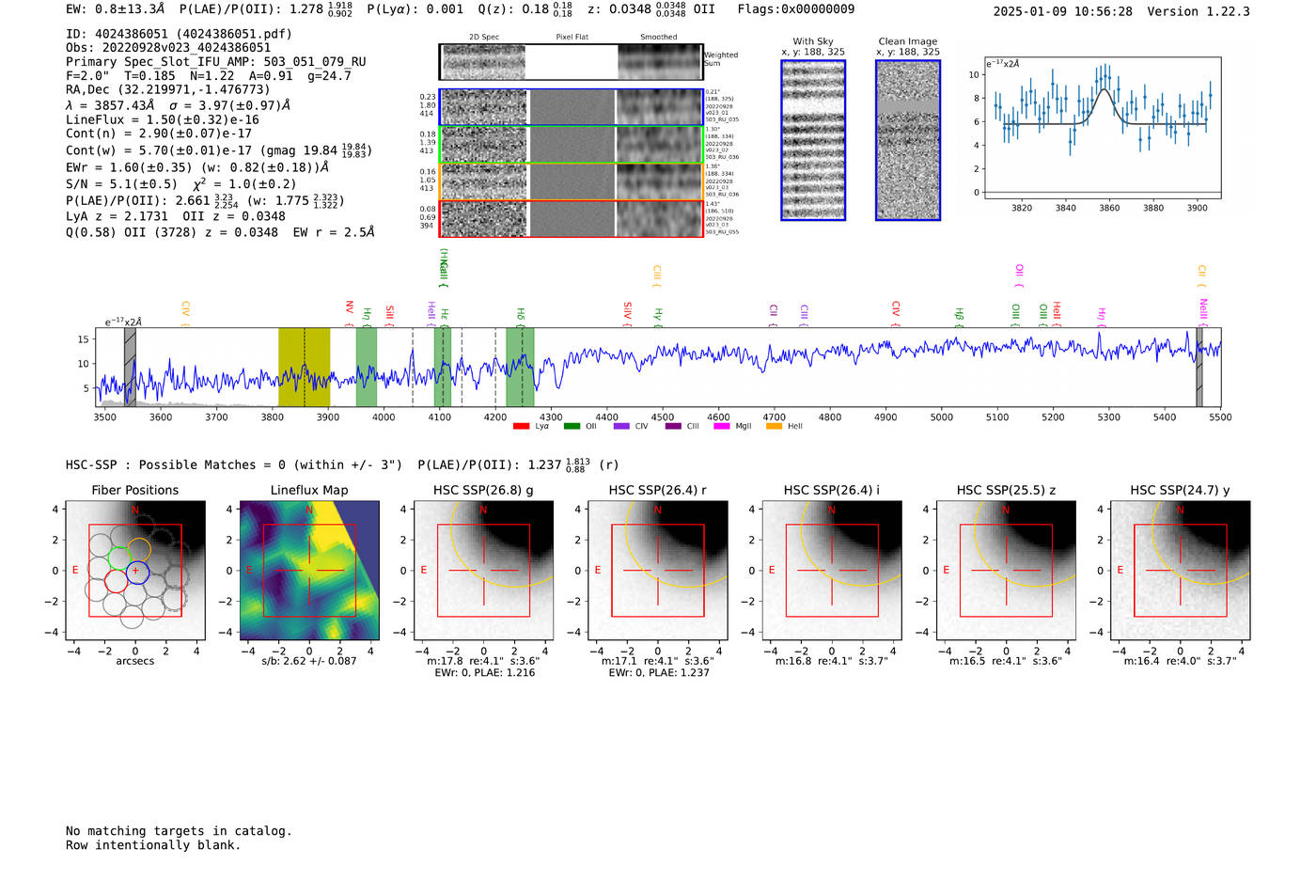Open the HSC SSP(24.7) y image

click(x=1180, y=571)
